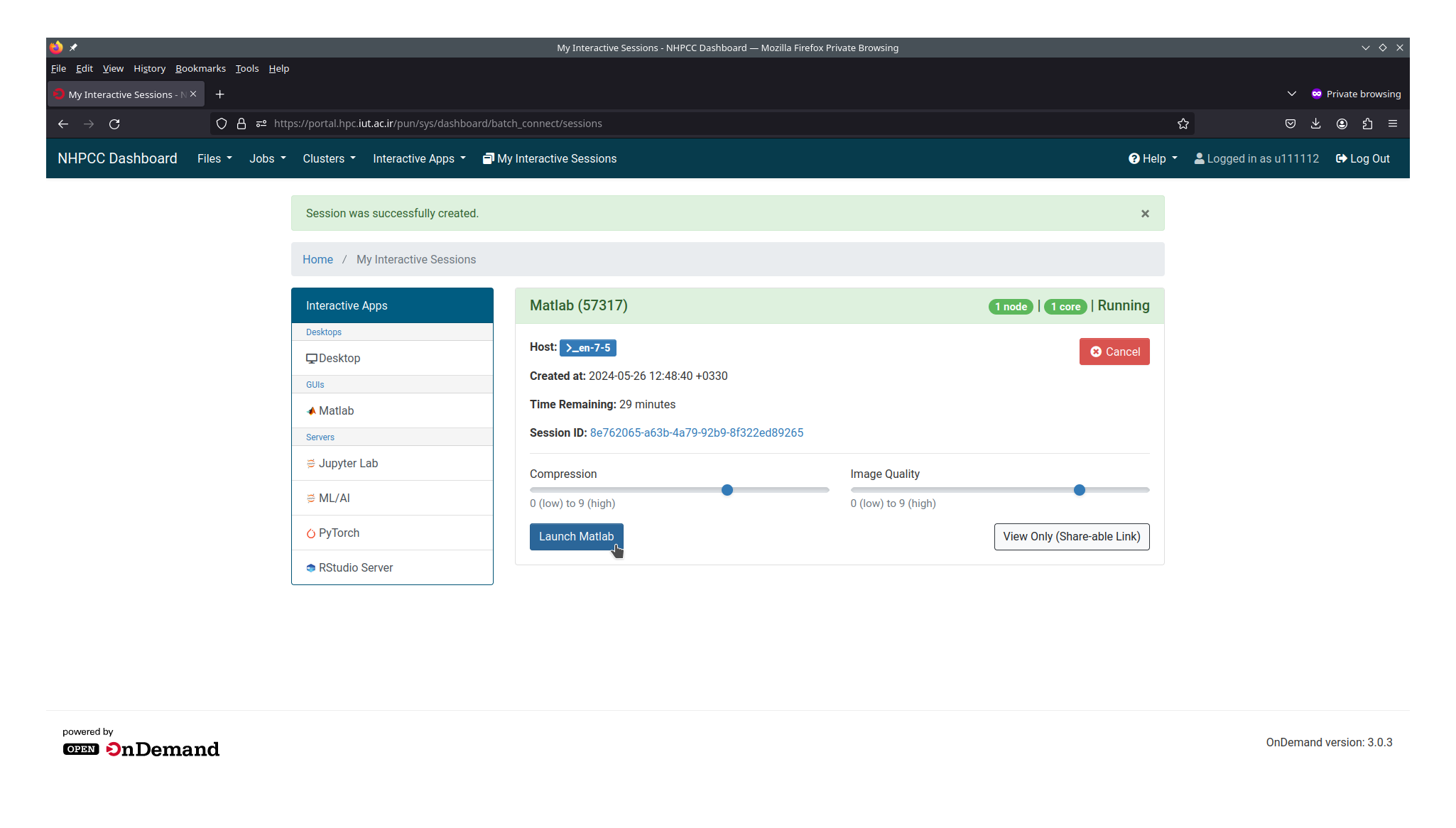Click the View Only shareable link button

1071,536
